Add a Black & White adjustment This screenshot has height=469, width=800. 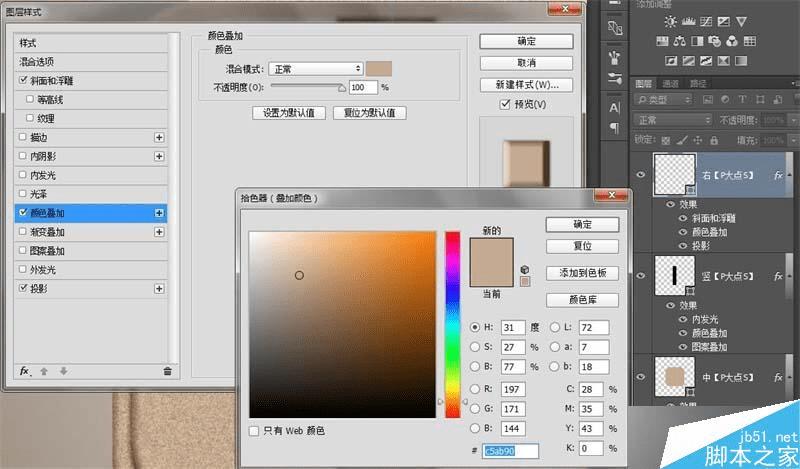point(697,41)
